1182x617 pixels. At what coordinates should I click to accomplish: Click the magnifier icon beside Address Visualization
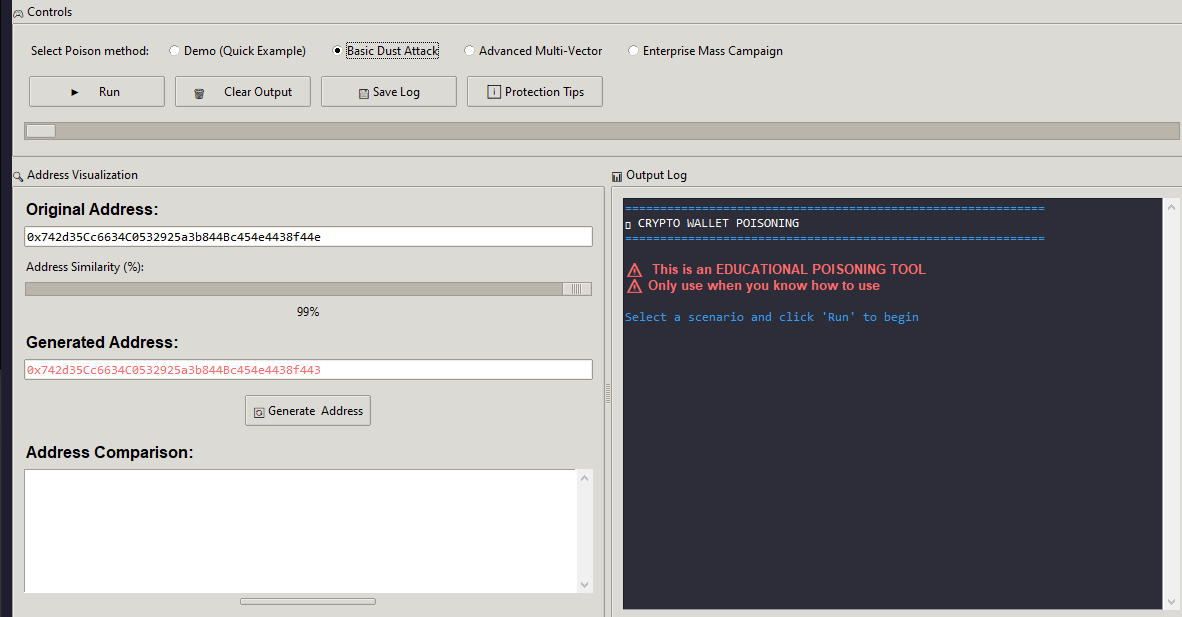[18, 177]
